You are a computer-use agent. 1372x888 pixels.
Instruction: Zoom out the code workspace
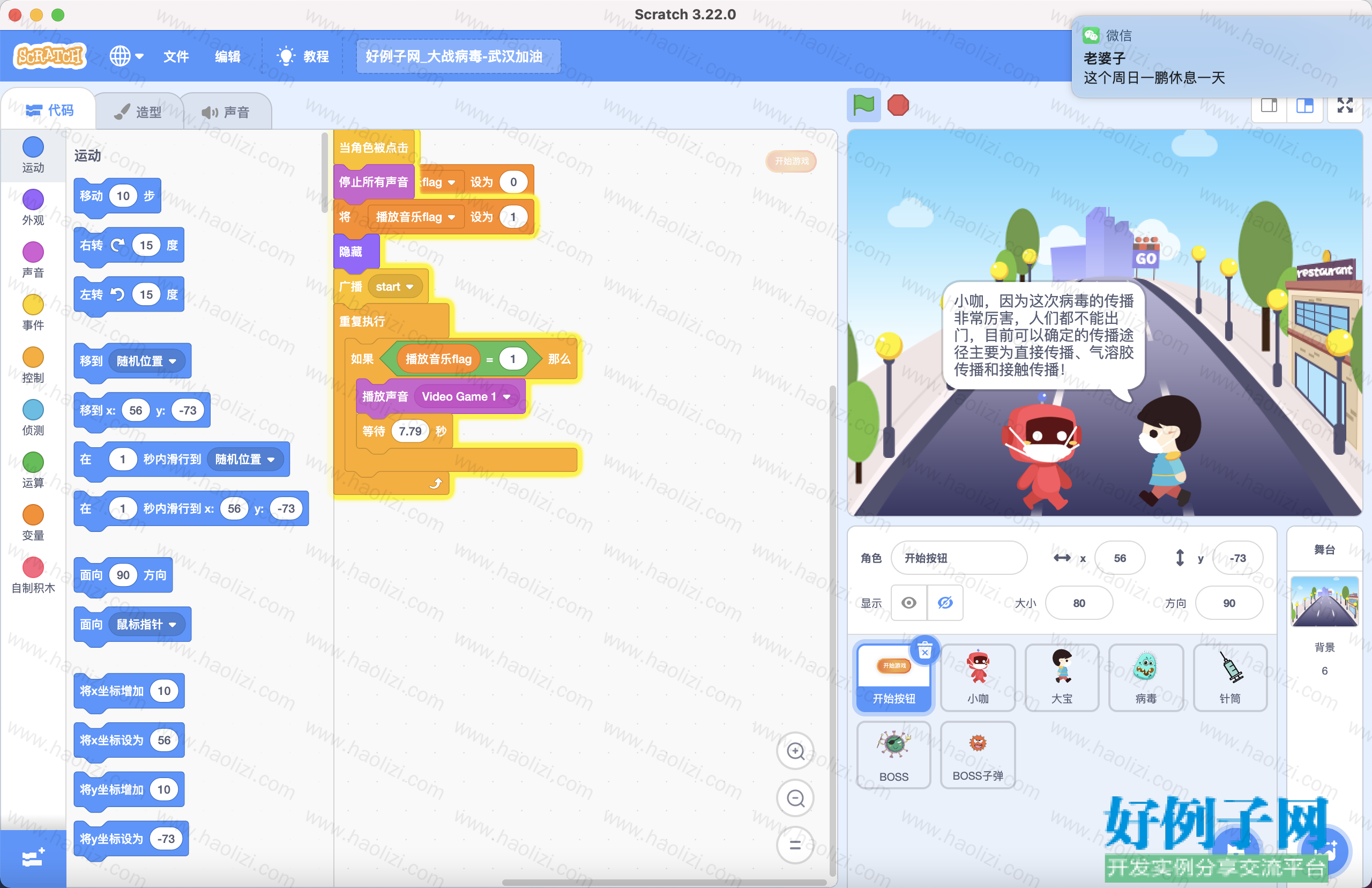[795, 798]
